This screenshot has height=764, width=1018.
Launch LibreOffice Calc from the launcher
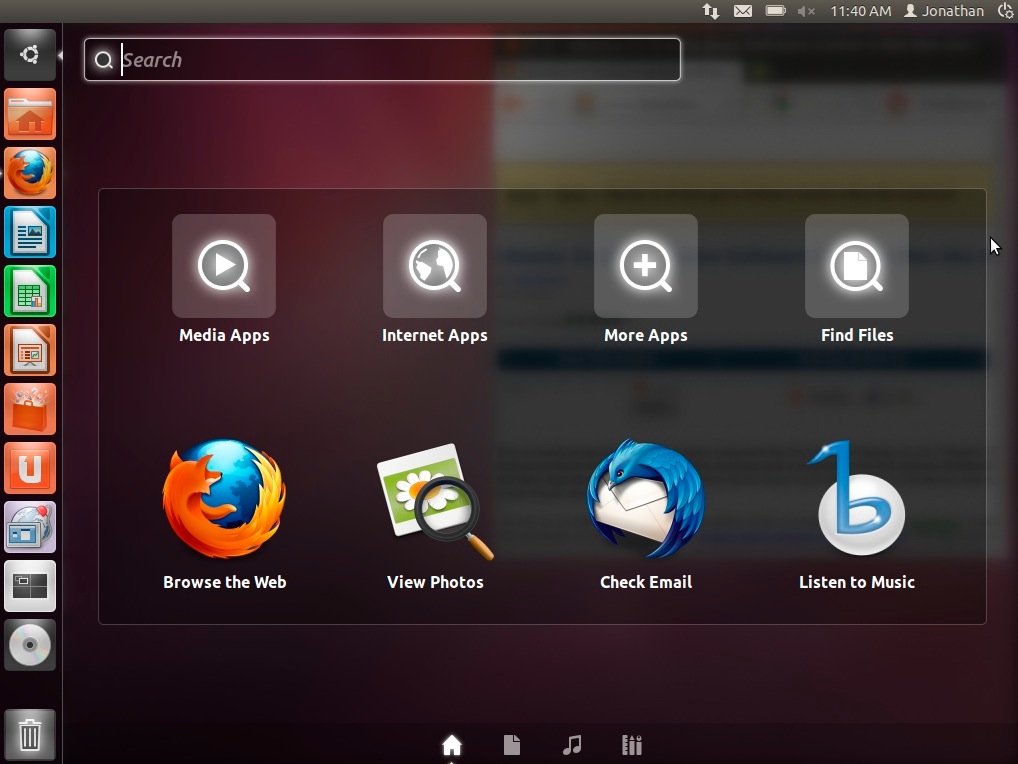pyautogui.click(x=30, y=290)
